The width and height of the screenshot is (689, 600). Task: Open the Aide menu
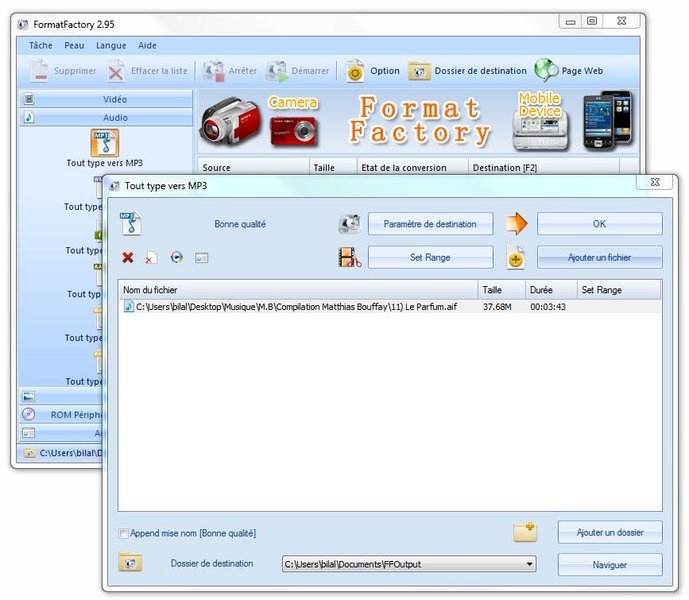tap(147, 45)
